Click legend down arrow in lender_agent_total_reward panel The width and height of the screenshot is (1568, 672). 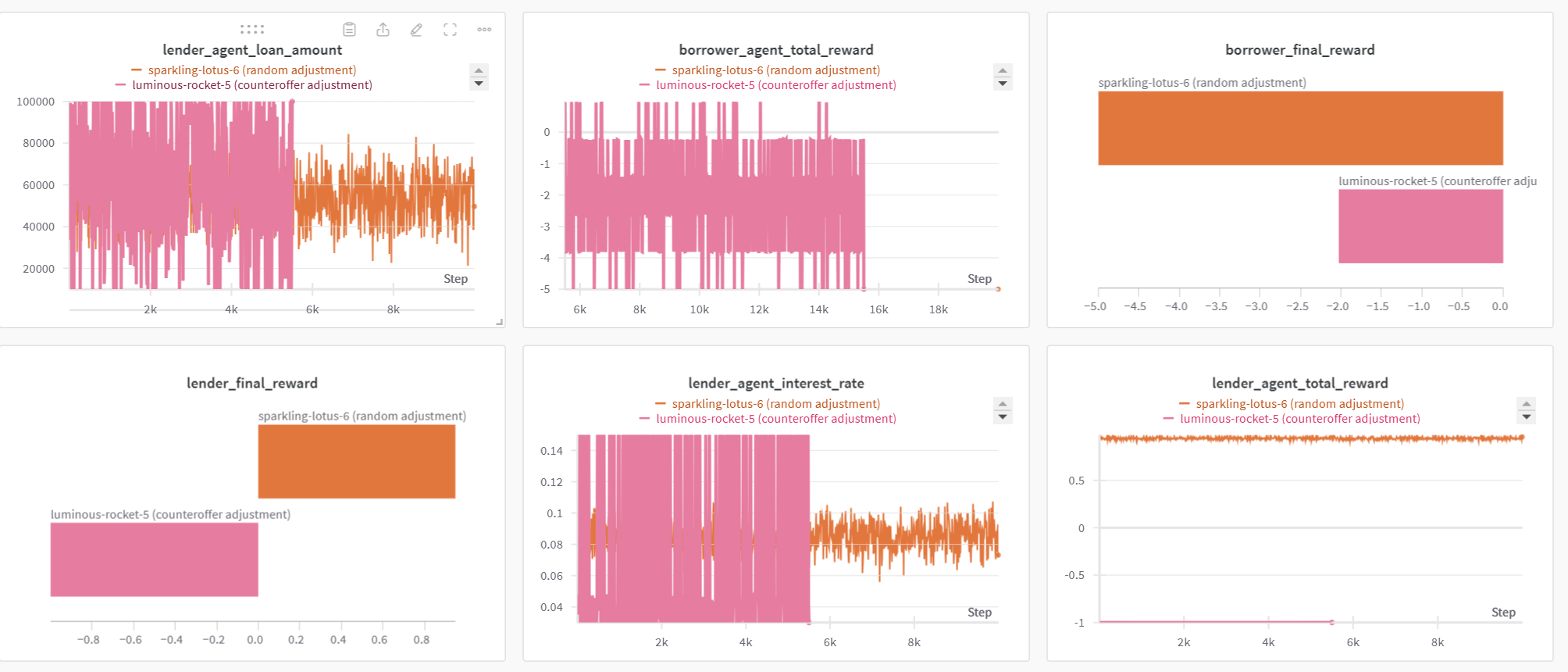(1527, 417)
